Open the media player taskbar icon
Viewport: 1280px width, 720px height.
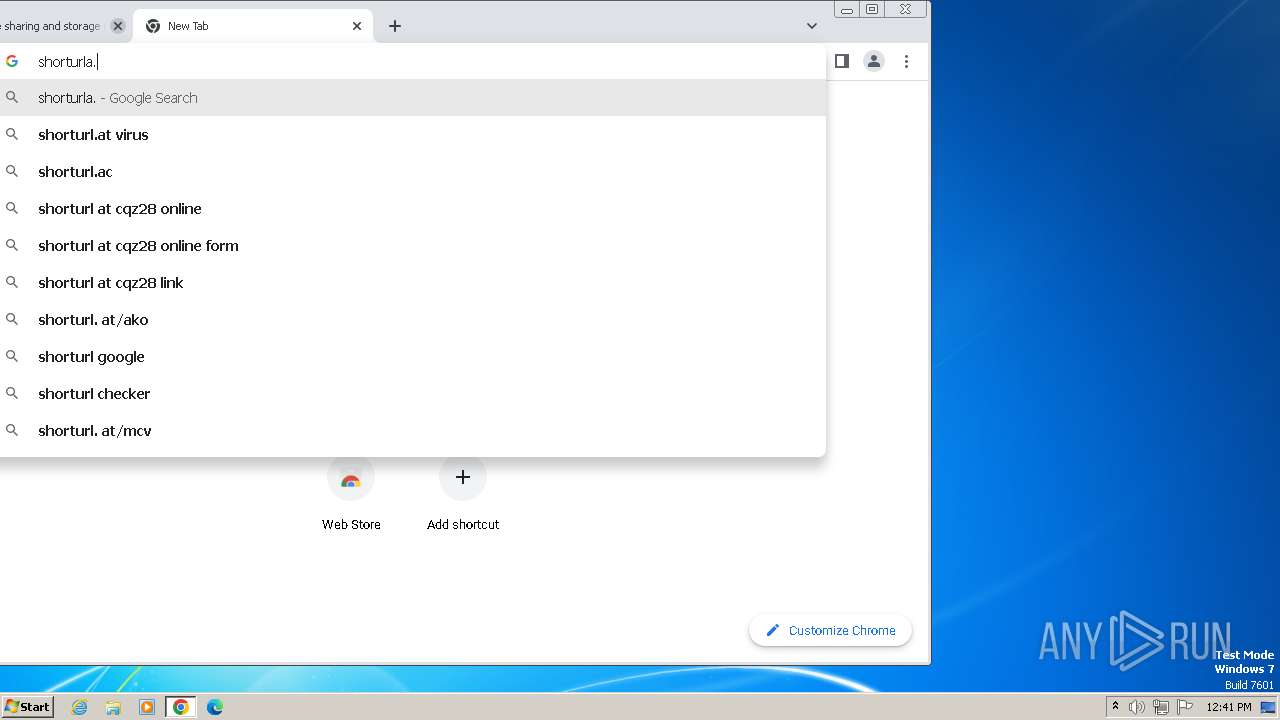147,707
